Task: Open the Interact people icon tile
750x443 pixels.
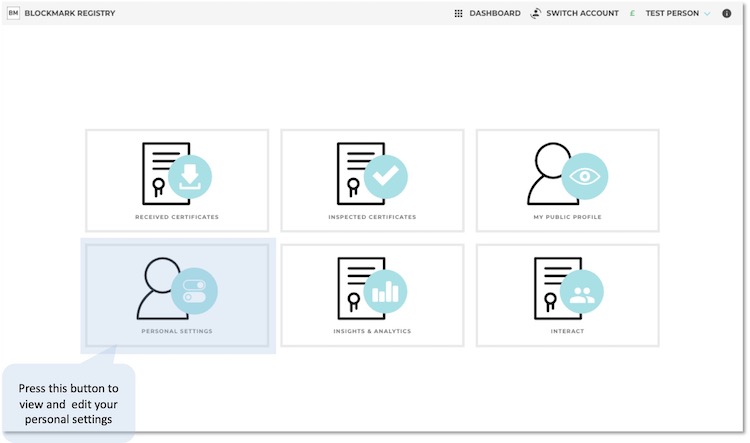Action: (580, 292)
